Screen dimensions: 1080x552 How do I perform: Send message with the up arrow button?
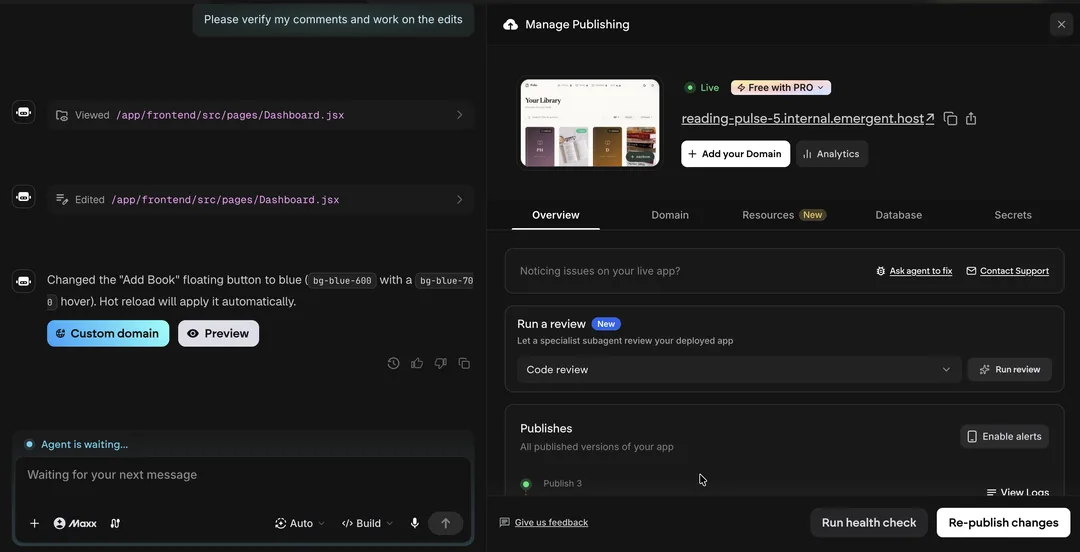tap(446, 523)
